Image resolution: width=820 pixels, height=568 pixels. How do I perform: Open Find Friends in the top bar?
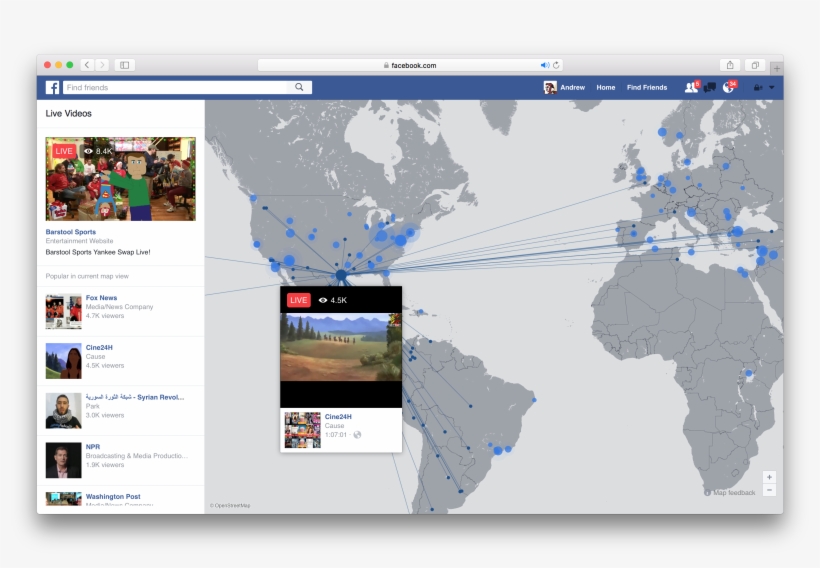pyautogui.click(x=647, y=88)
